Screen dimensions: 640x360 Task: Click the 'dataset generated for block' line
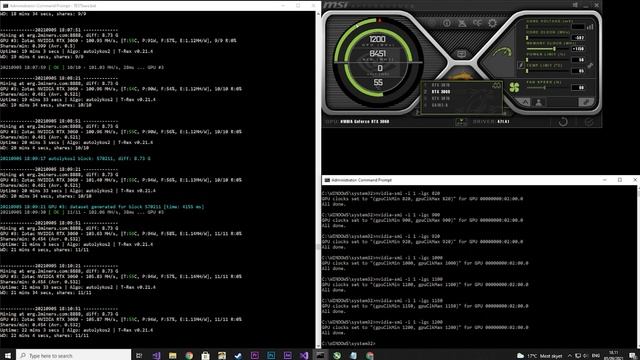point(102,207)
